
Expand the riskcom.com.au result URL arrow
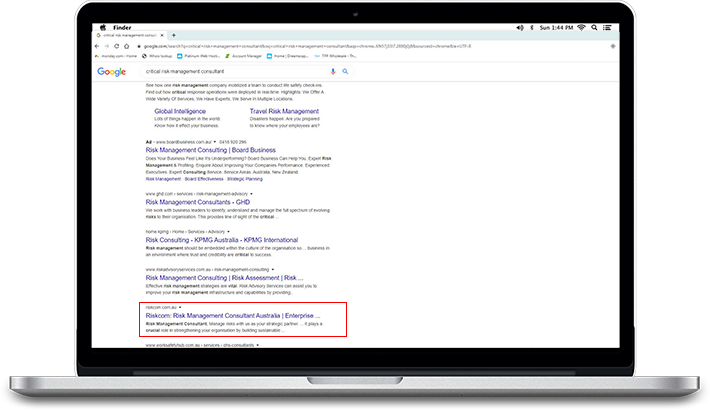tap(180, 307)
